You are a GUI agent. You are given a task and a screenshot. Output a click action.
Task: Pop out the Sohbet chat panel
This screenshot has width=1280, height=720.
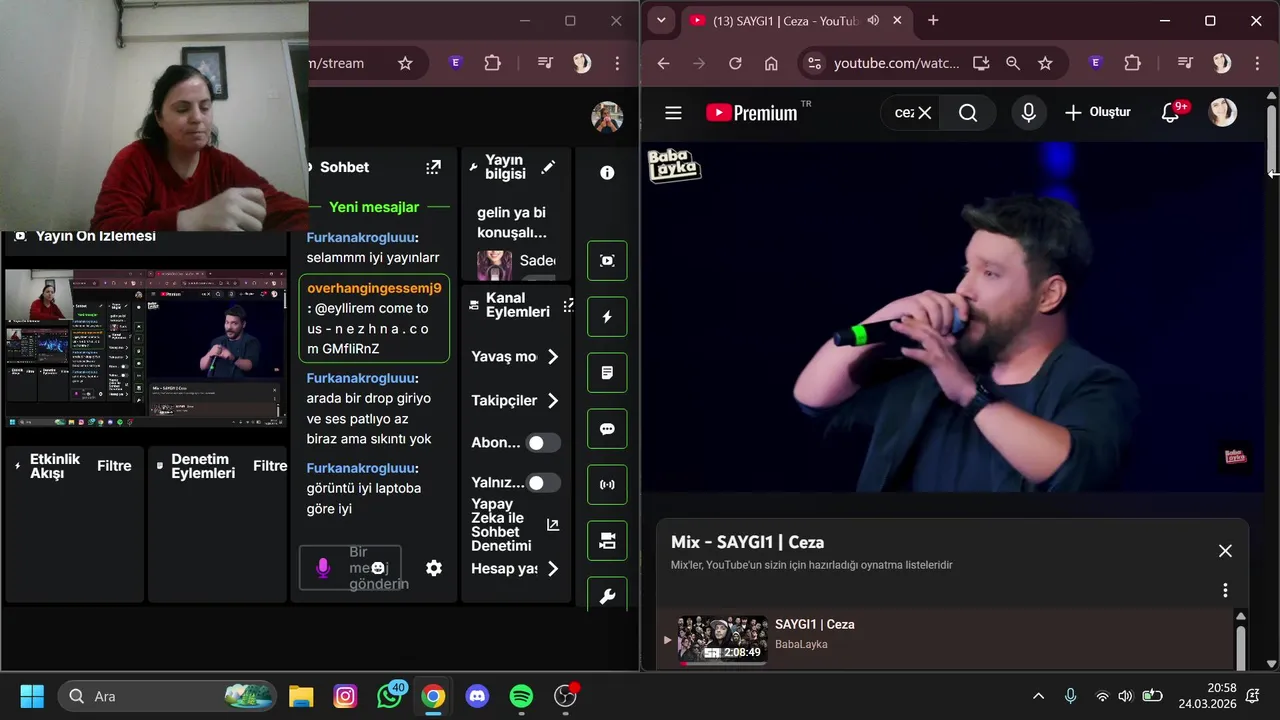tap(433, 167)
